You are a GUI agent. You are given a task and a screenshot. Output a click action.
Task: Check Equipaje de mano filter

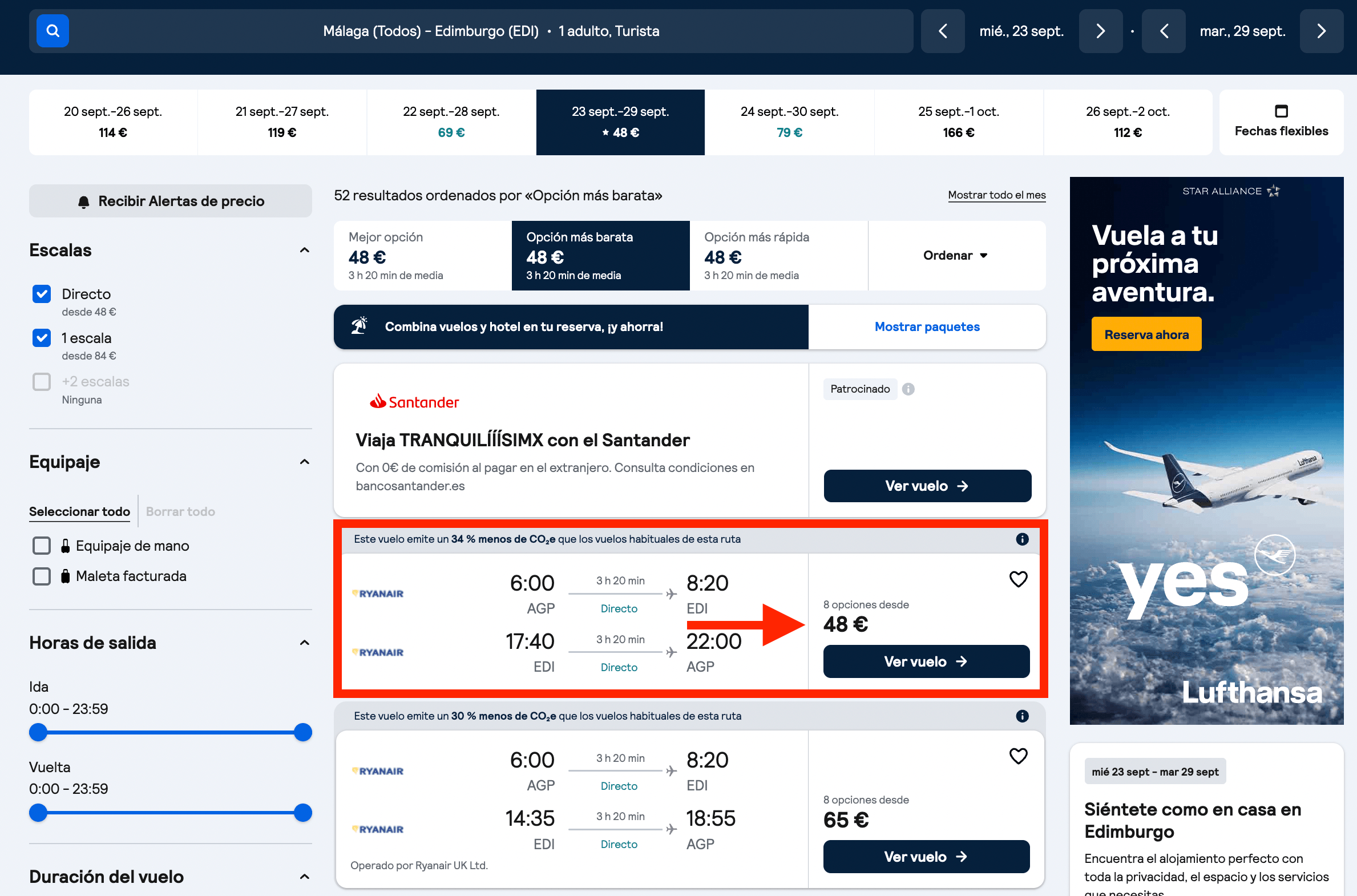coord(42,546)
